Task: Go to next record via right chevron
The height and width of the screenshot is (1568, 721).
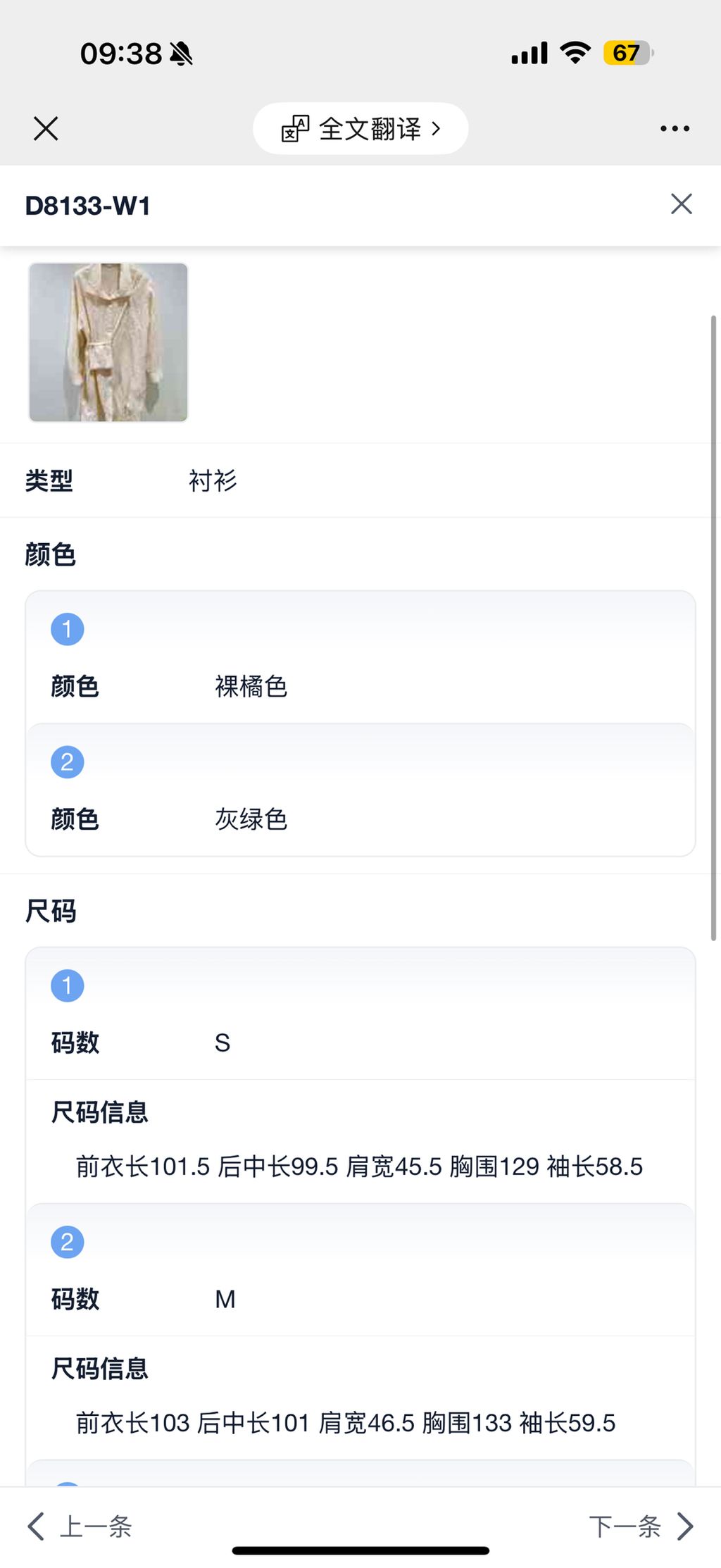Action: pos(686,1526)
